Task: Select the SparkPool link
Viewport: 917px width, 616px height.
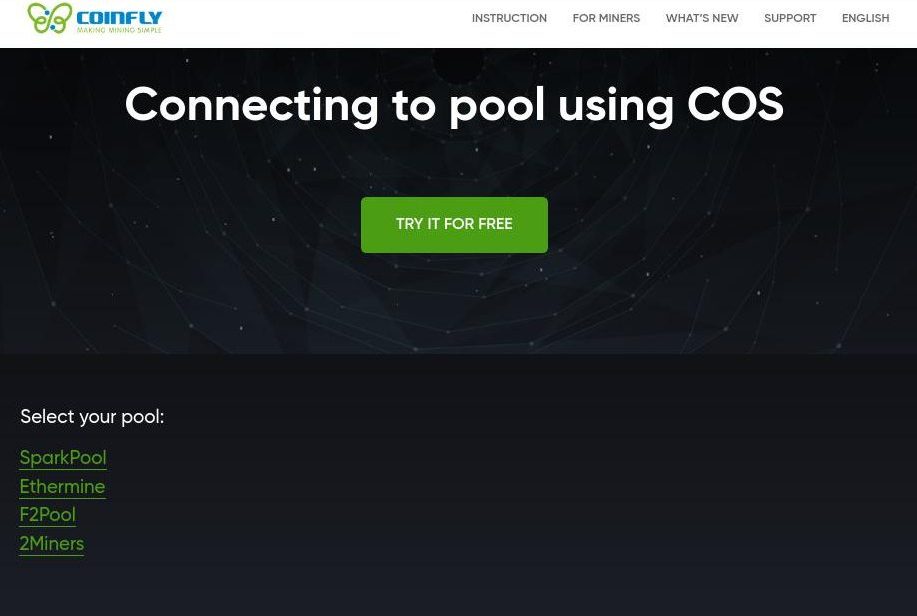Action: click(63, 457)
